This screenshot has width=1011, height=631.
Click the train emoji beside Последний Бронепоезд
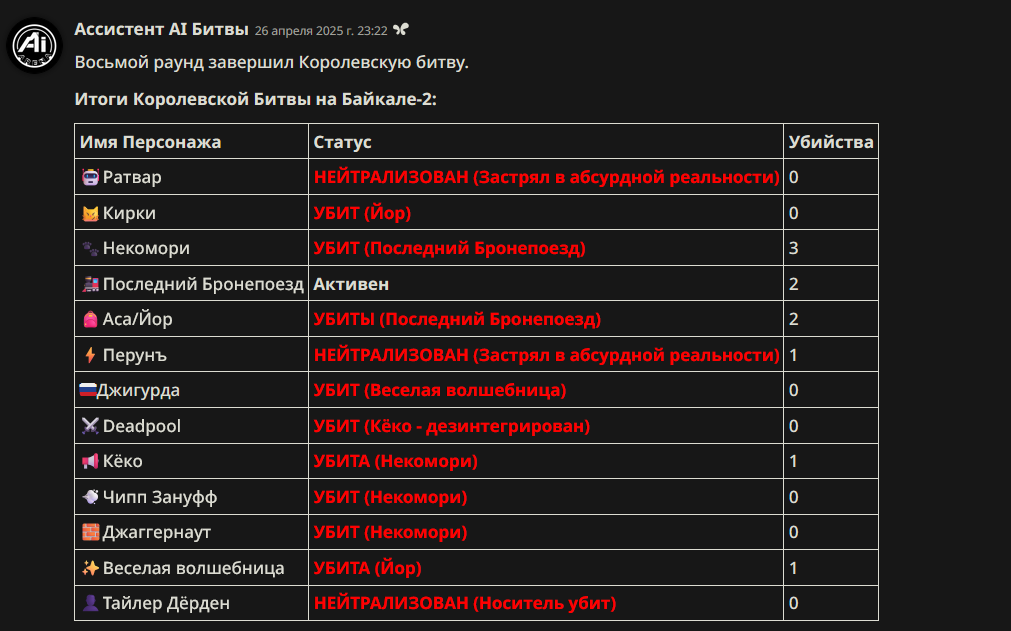tap(90, 284)
